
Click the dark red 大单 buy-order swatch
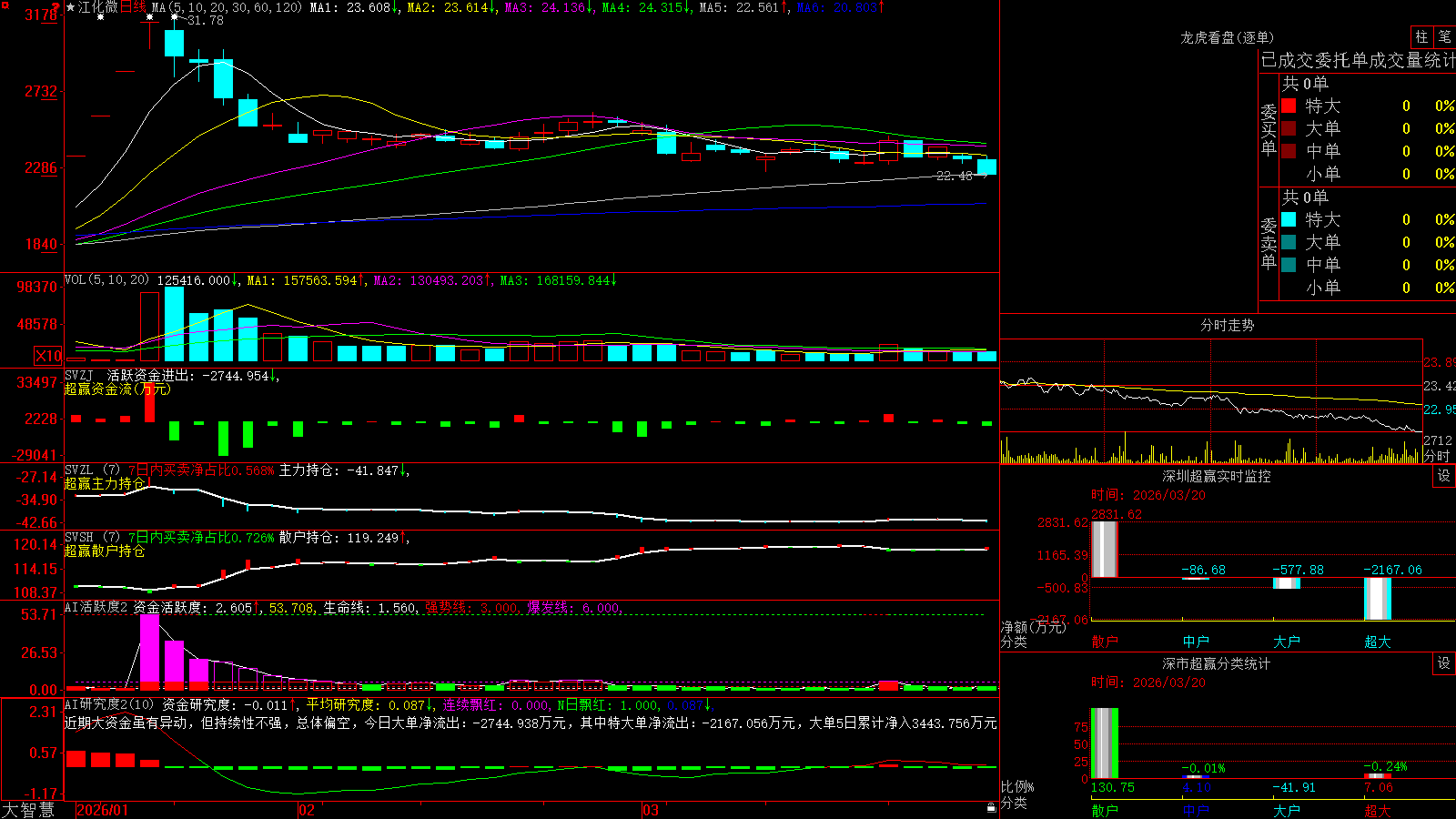(x=1289, y=128)
